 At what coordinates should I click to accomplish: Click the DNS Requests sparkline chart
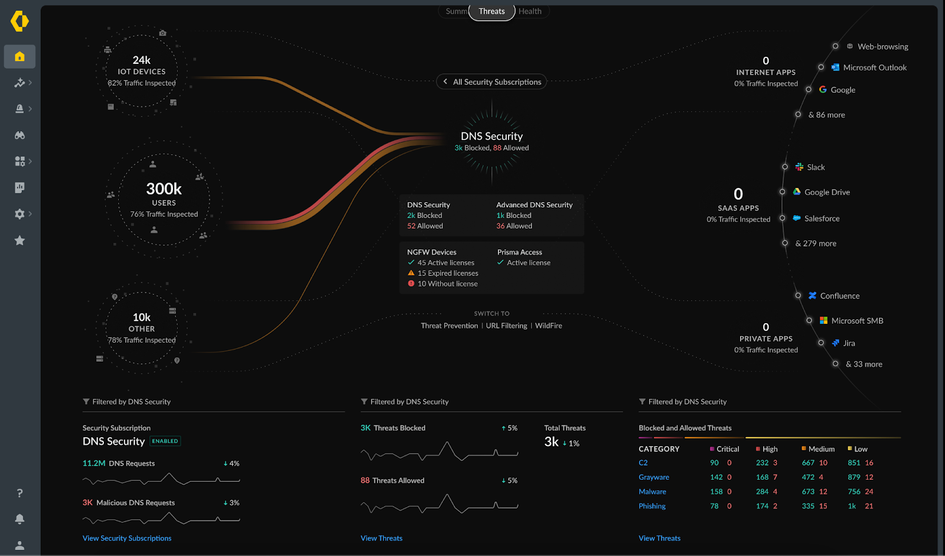pos(162,479)
